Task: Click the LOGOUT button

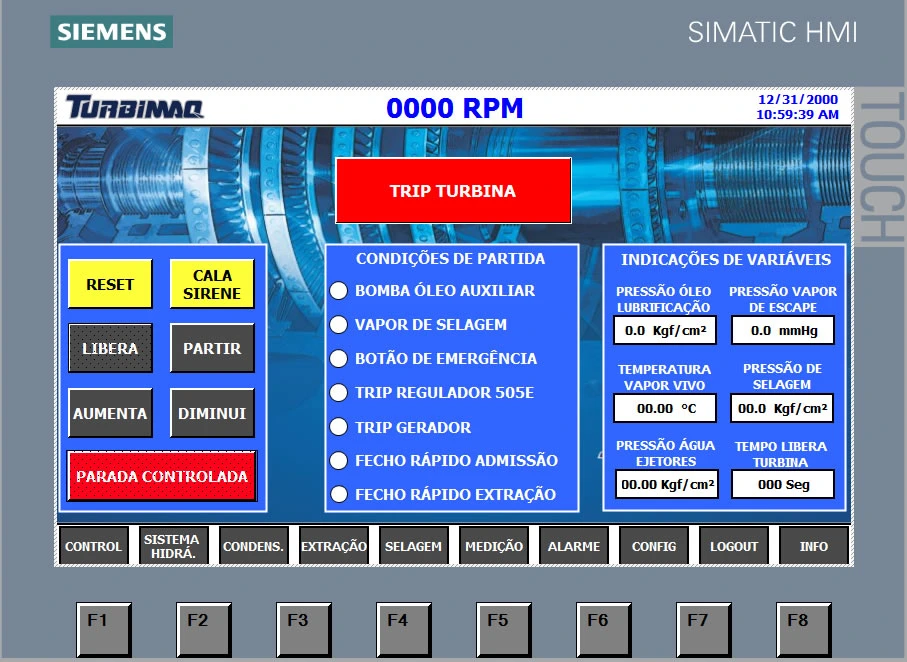Action: pos(733,546)
